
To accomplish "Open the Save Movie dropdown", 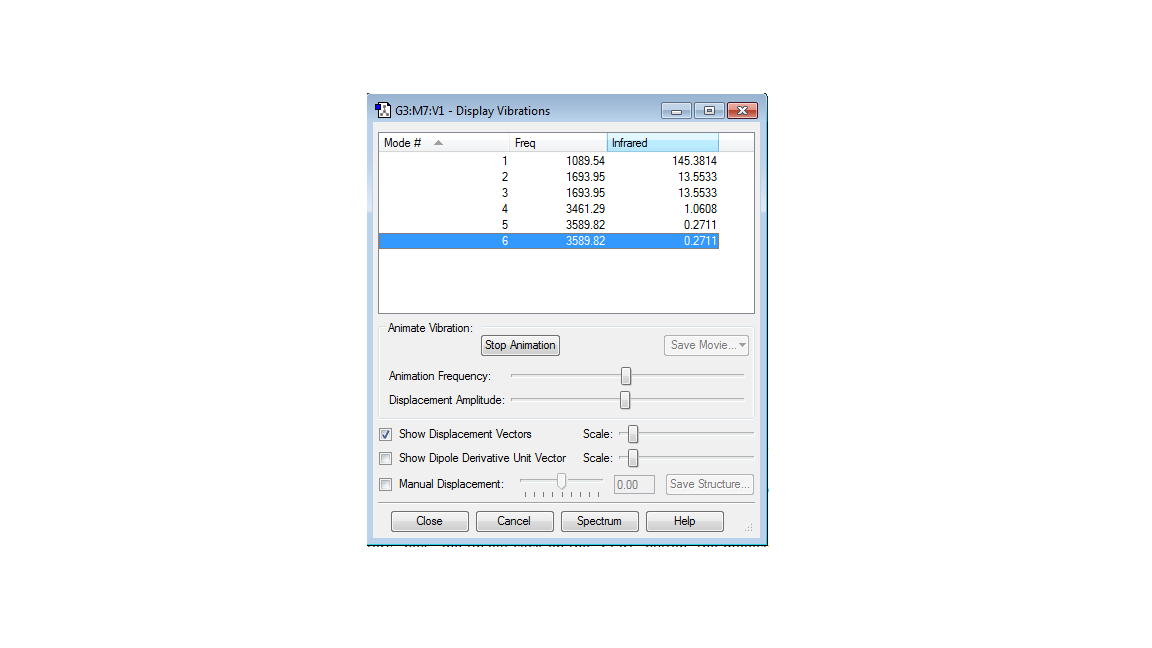I will click(x=706, y=345).
